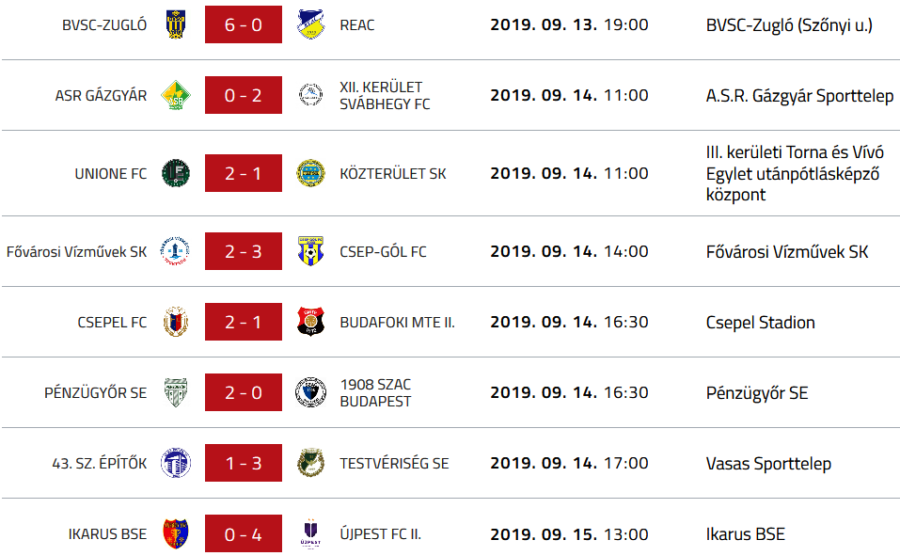The height and width of the screenshot is (556, 900).
Task: Open the Csepel FC team name
Action: click(112, 322)
